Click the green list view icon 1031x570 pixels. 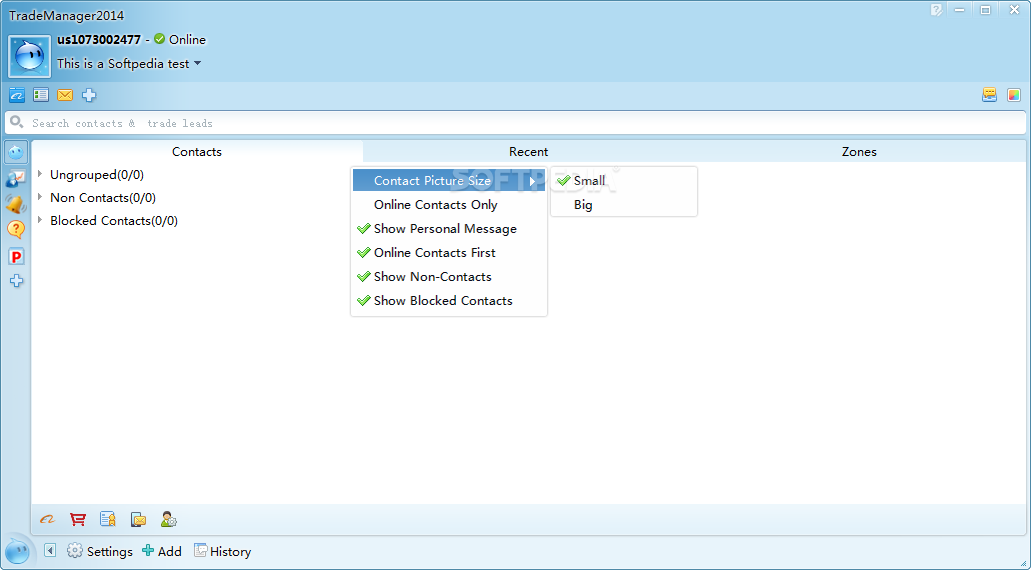click(41, 95)
